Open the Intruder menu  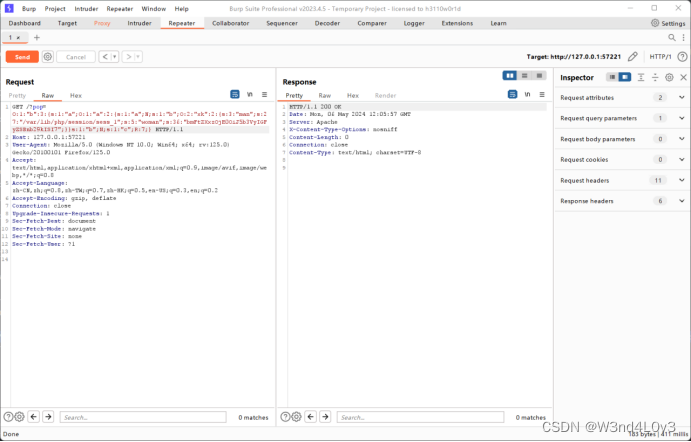(x=86, y=9)
